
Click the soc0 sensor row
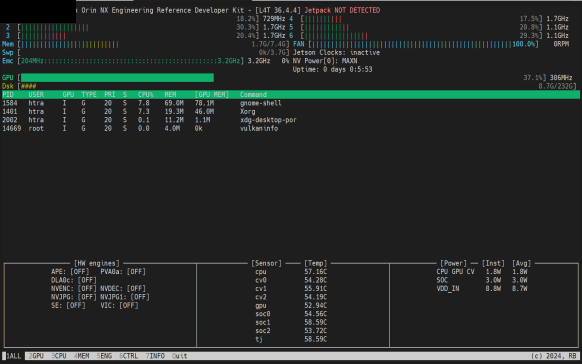click(291, 314)
